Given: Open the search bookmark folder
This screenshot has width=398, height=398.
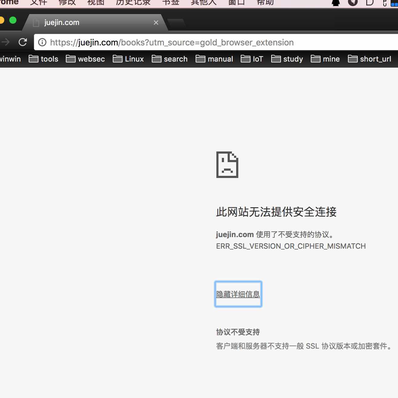Looking at the screenshot, I should 170,59.
